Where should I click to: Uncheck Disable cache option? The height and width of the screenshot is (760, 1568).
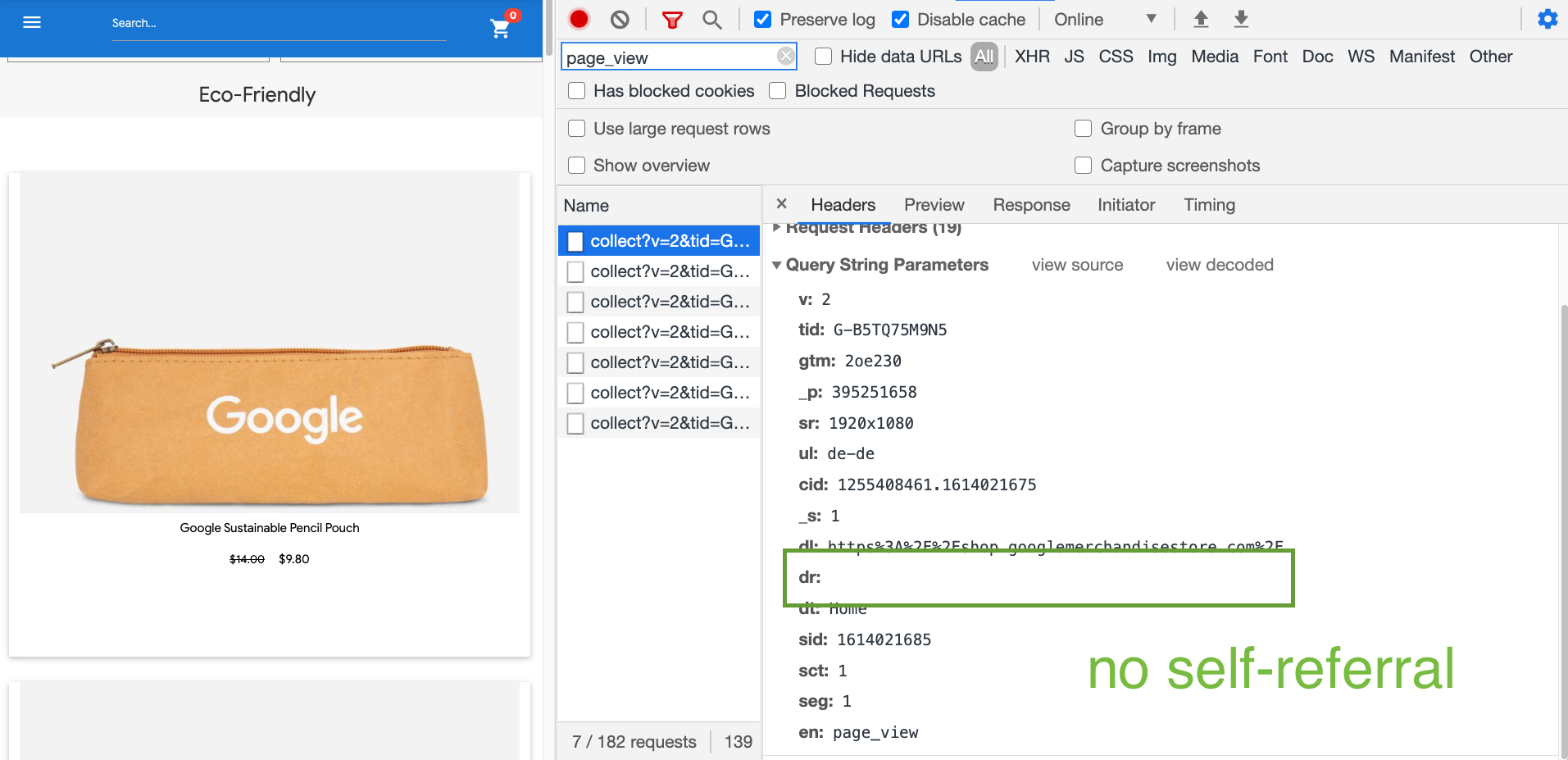click(x=901, y=20)
